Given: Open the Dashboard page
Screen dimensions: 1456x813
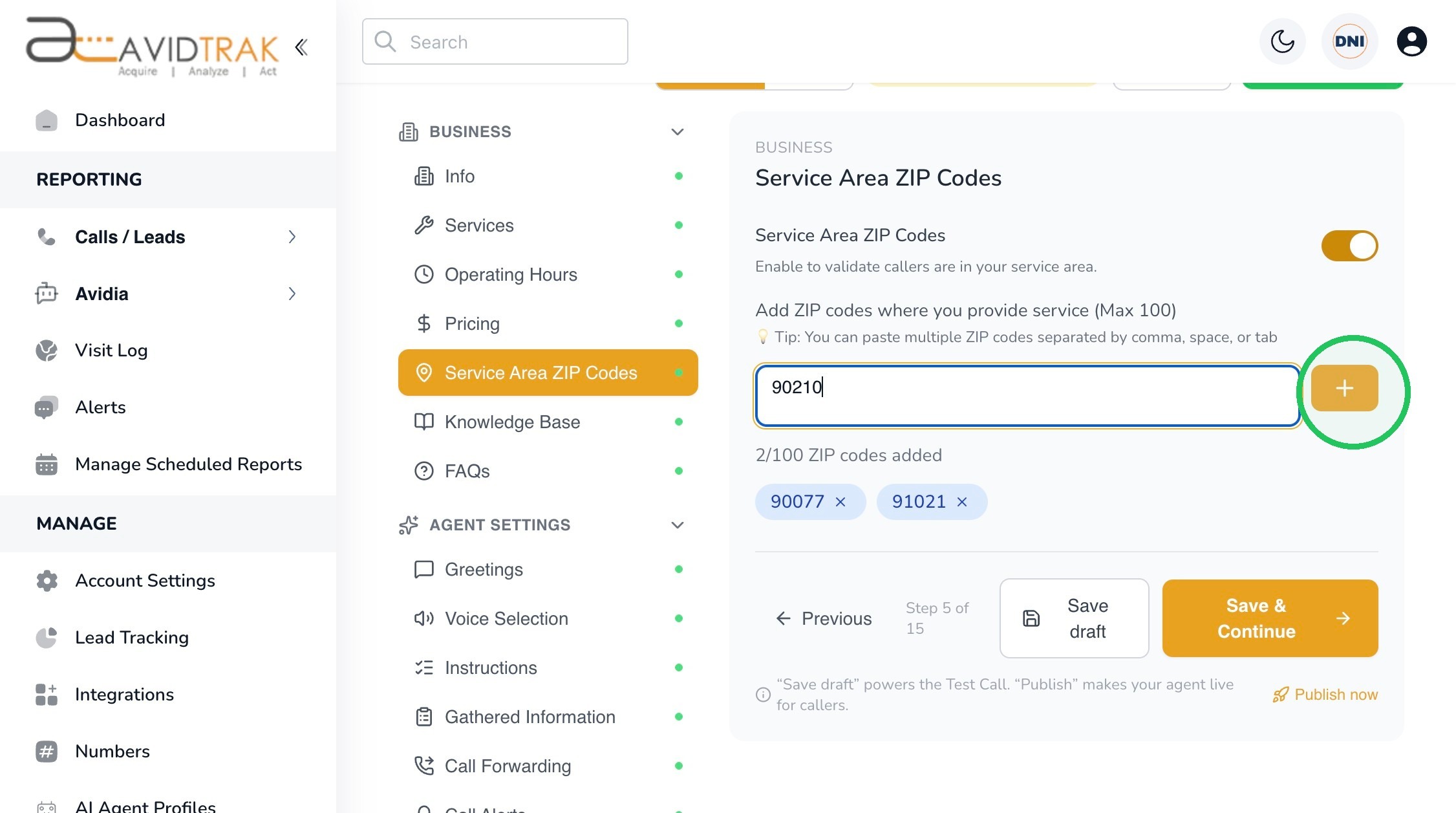Looking at the screenshot, I should pyautogui.click(x=120, y=120).
